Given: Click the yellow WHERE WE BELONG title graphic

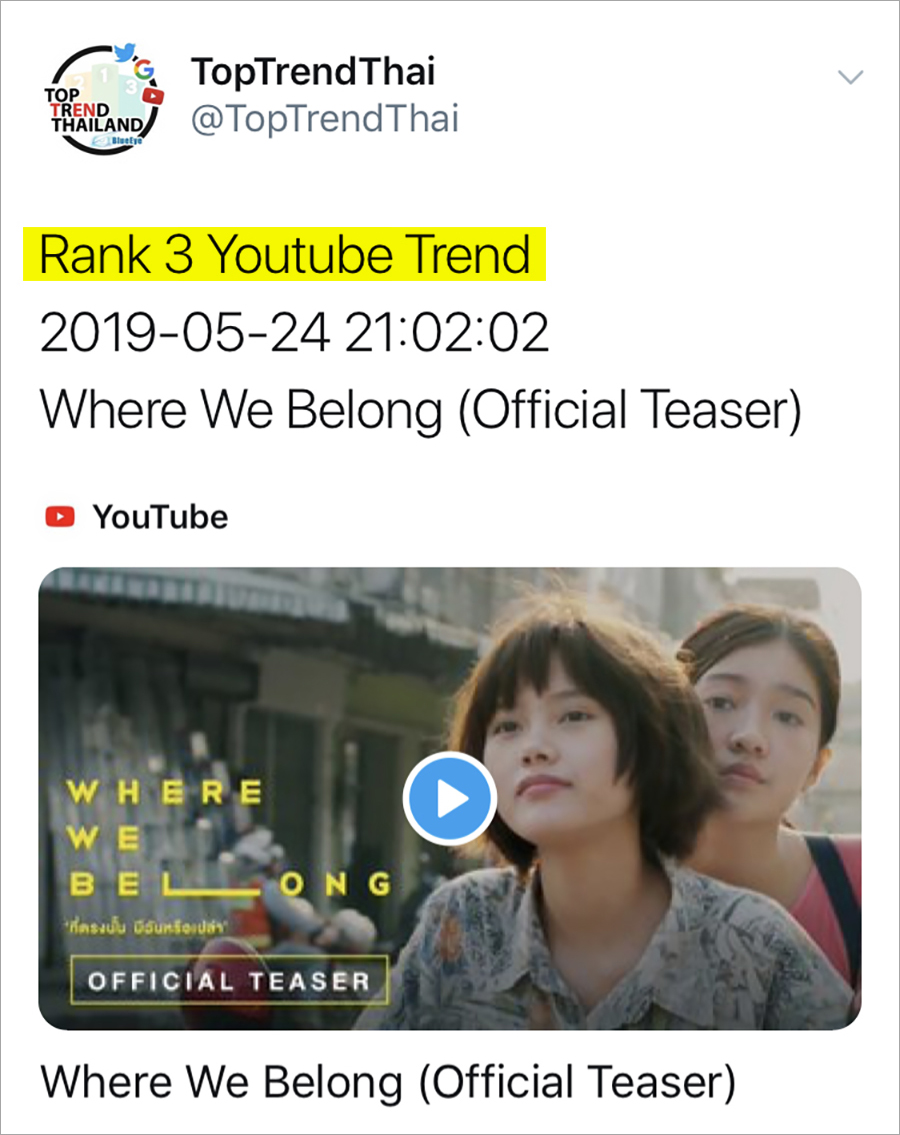Looking at the screenshot, I should coord(230,838).
